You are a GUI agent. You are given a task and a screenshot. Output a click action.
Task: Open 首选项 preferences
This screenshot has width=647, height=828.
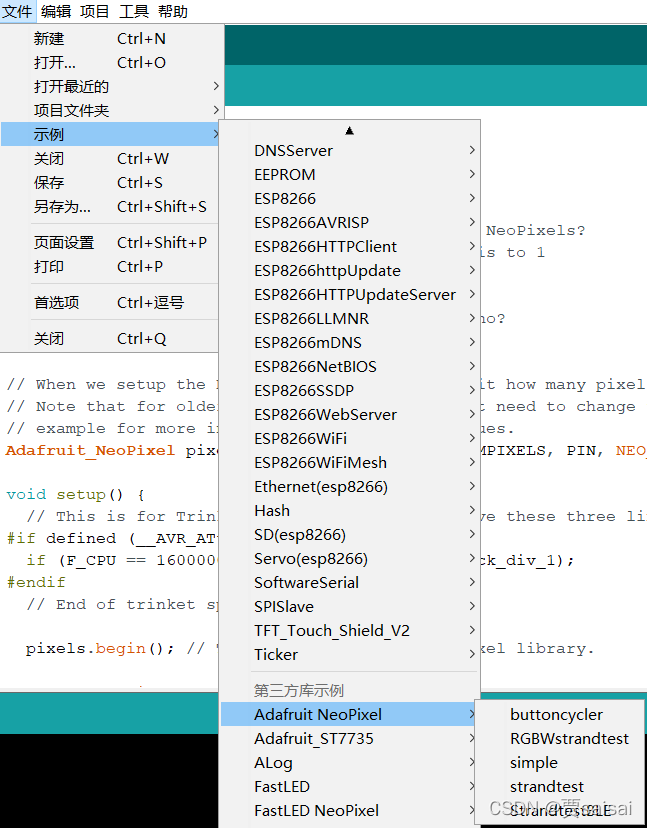coord(110,303)
